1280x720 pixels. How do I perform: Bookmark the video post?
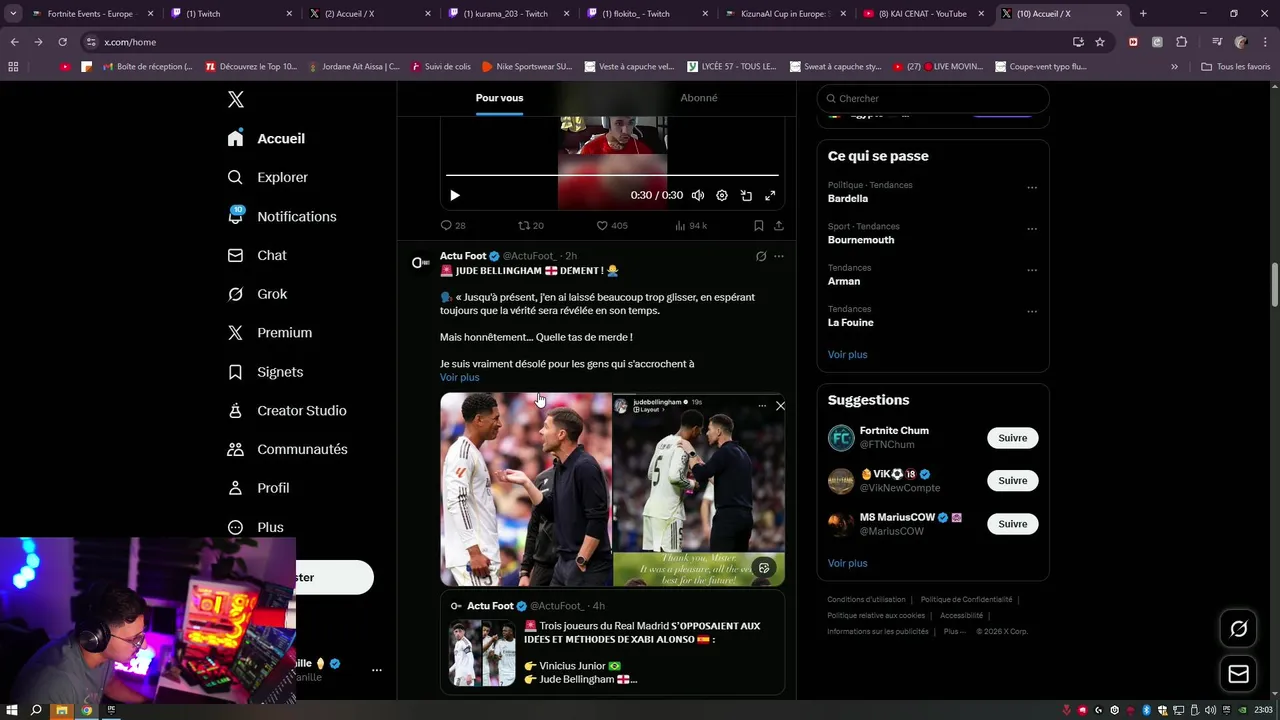tap(759, 226)
